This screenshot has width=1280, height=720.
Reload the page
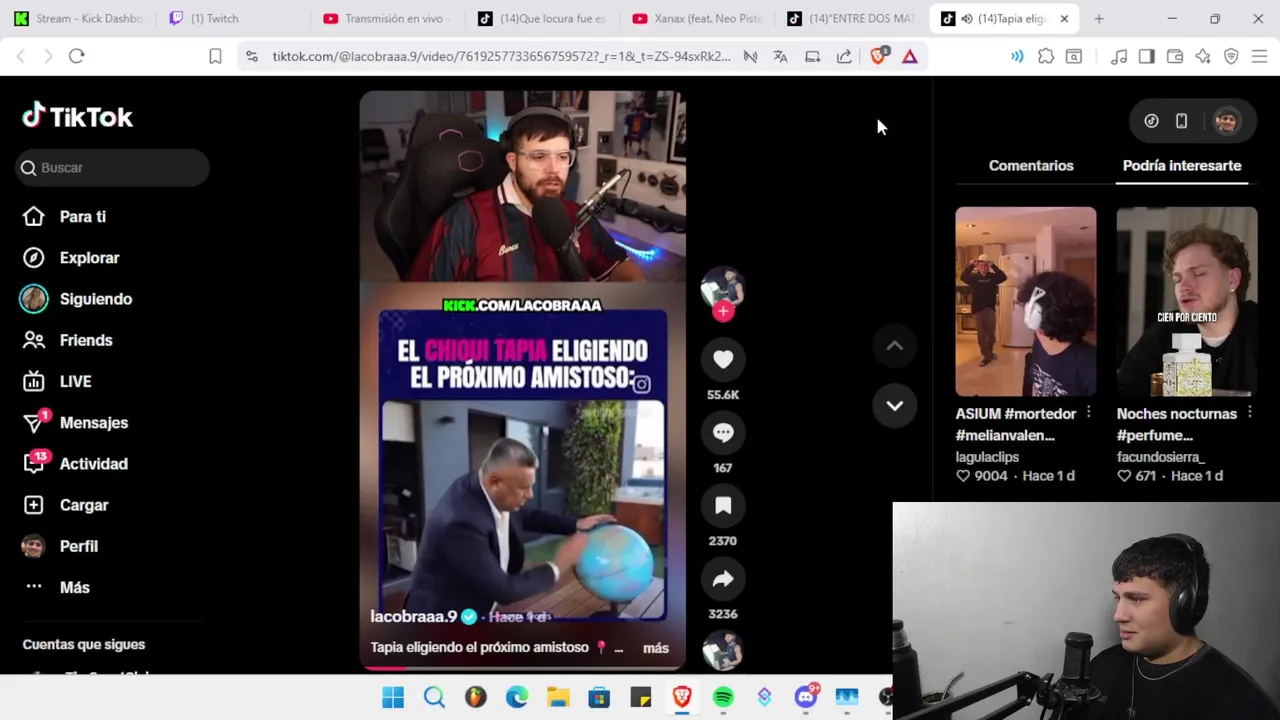(x=76, y=56)
